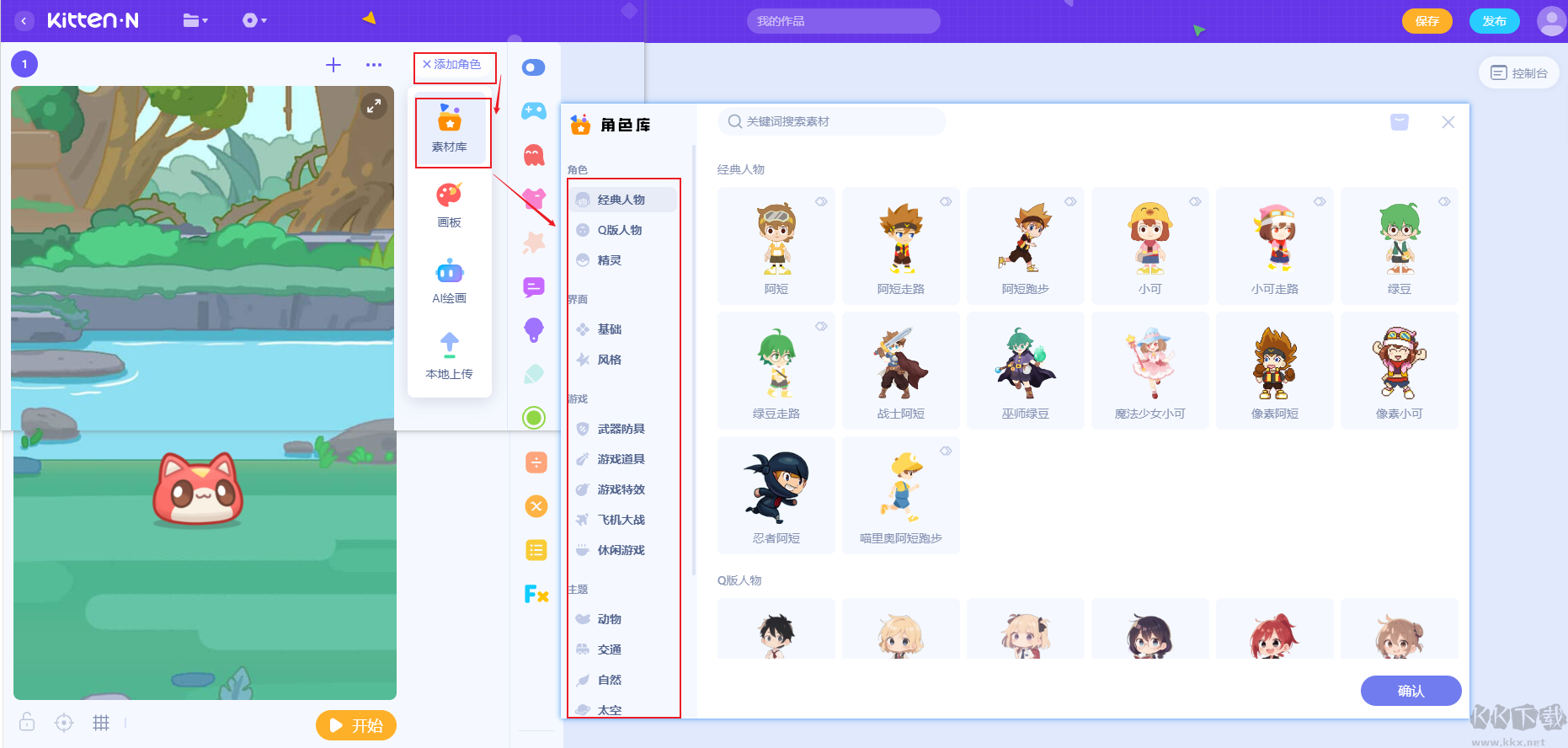Pick the 魔法少女小可 character card
Image resolution: width=1568 pixels, height=748 pixels.
[x=1150, y=371]
